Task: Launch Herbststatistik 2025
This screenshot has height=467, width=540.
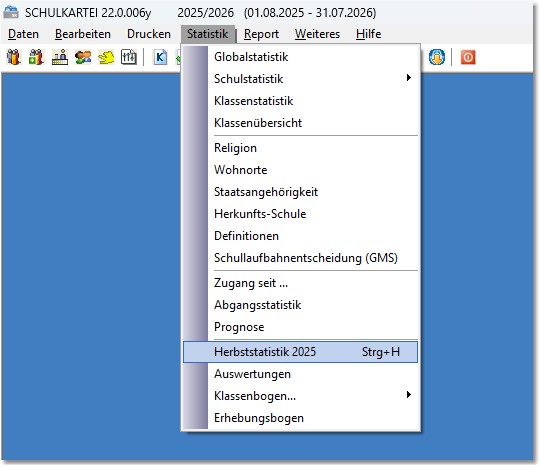Action: 300,352
